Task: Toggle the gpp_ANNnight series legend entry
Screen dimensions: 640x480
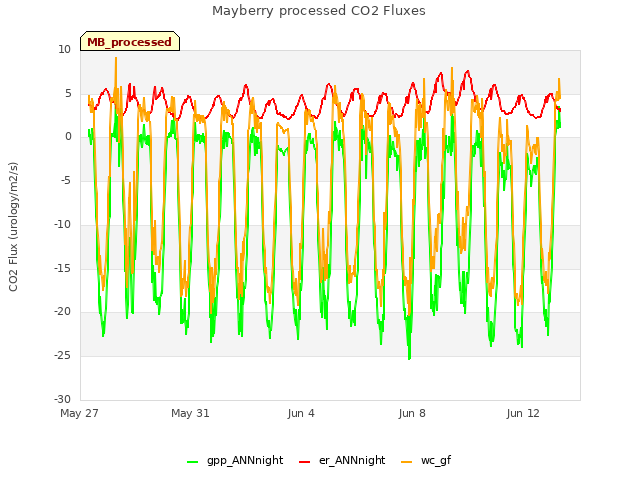Action: click(x=235, y=460)
